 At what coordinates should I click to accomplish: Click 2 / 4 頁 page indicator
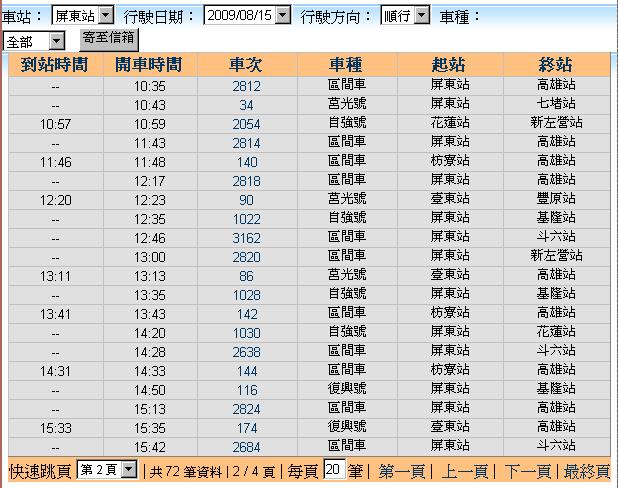click(254, 471)
